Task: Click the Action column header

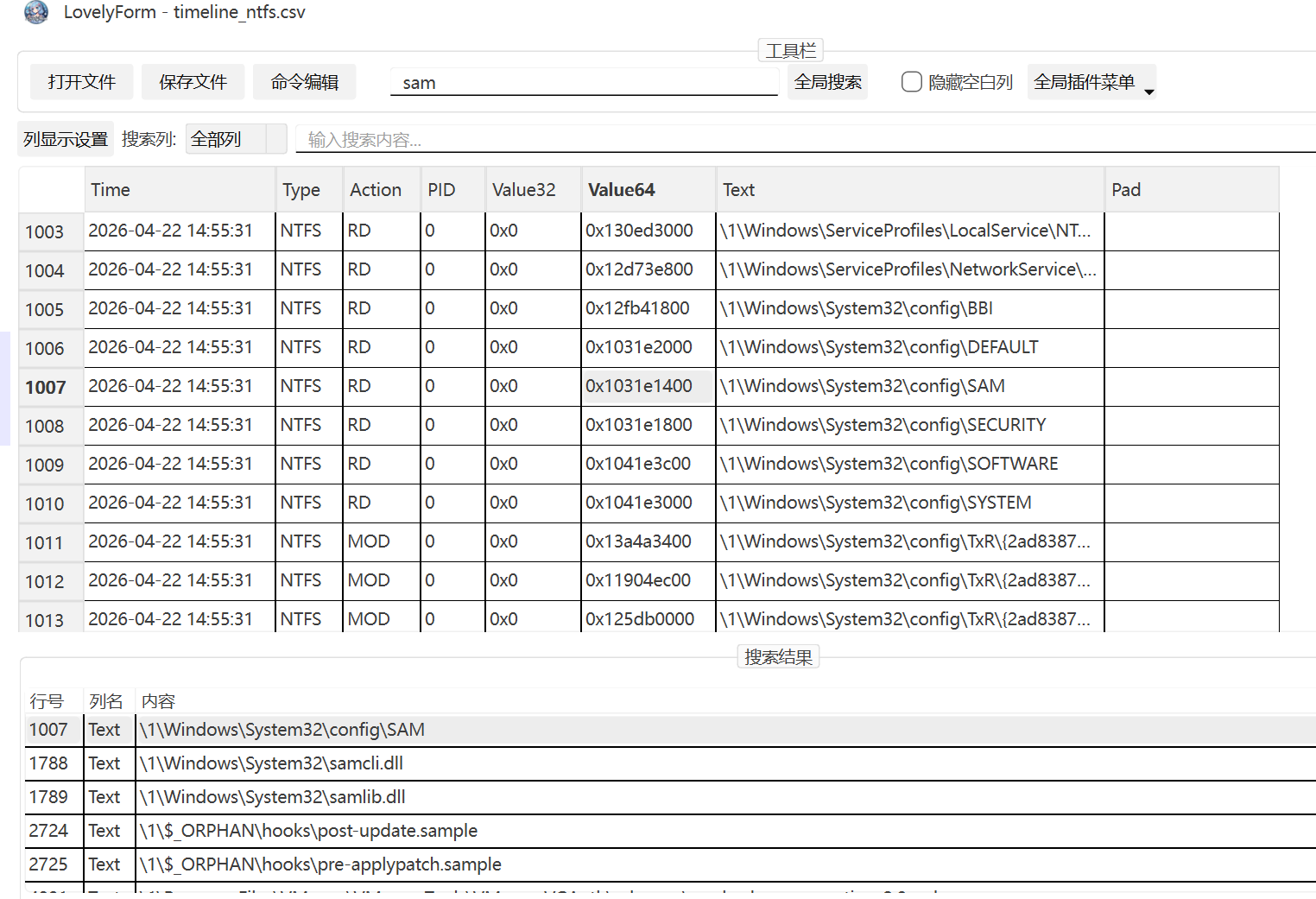Action: tap(382, 190)
